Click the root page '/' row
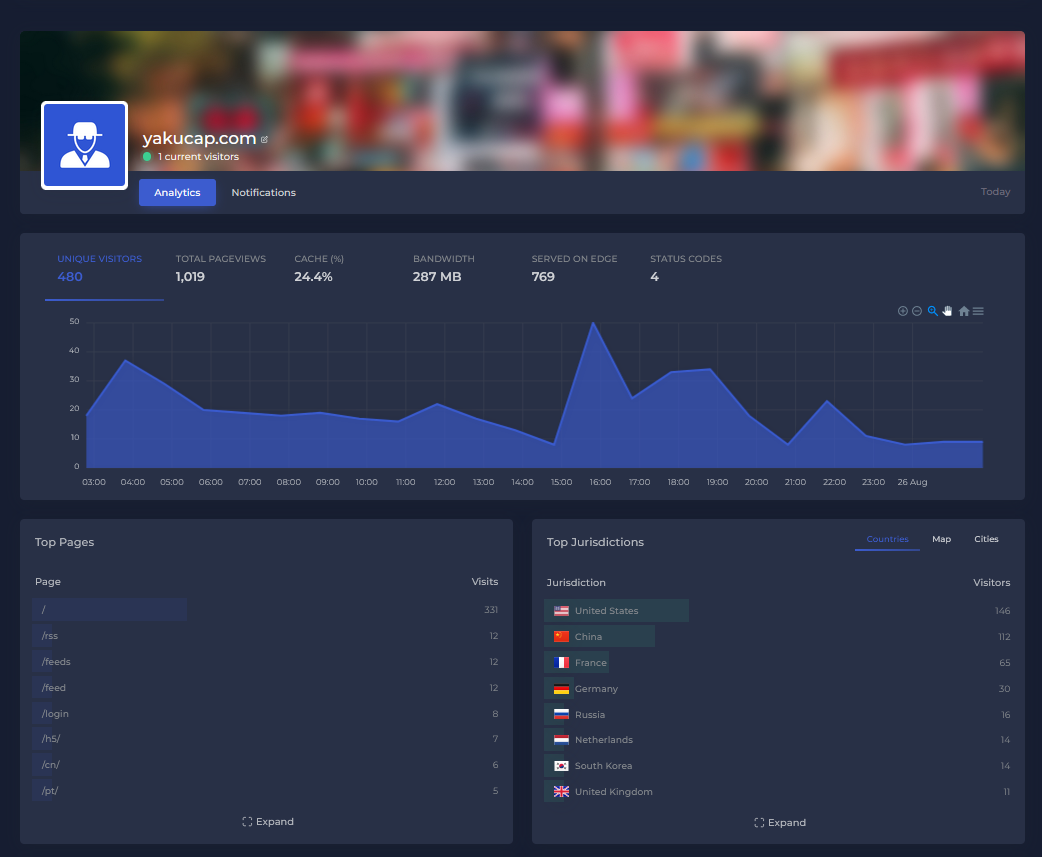This screenshot has height=857, width=1042. (266, 610)
